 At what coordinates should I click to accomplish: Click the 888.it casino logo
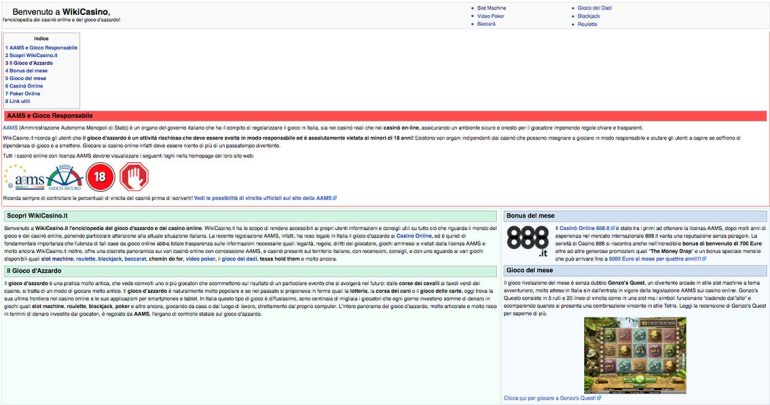(528, 240)
